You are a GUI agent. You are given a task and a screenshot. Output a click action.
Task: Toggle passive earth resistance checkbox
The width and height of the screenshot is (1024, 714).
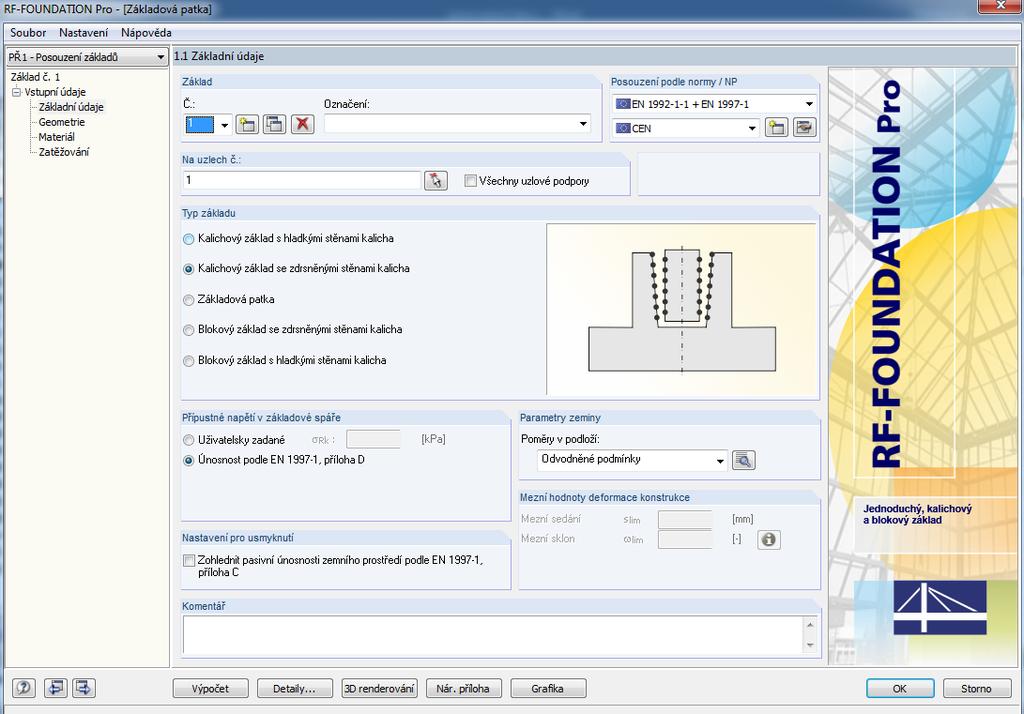[x=189, y=560]
